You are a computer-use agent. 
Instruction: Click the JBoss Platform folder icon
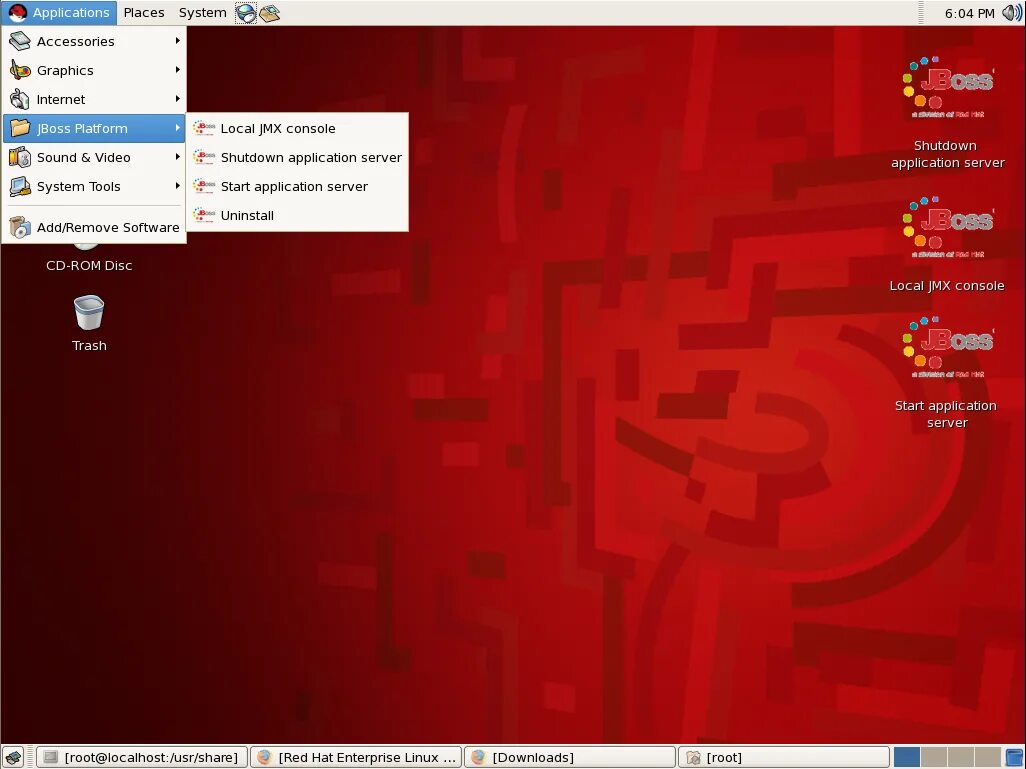click(20, 128)
